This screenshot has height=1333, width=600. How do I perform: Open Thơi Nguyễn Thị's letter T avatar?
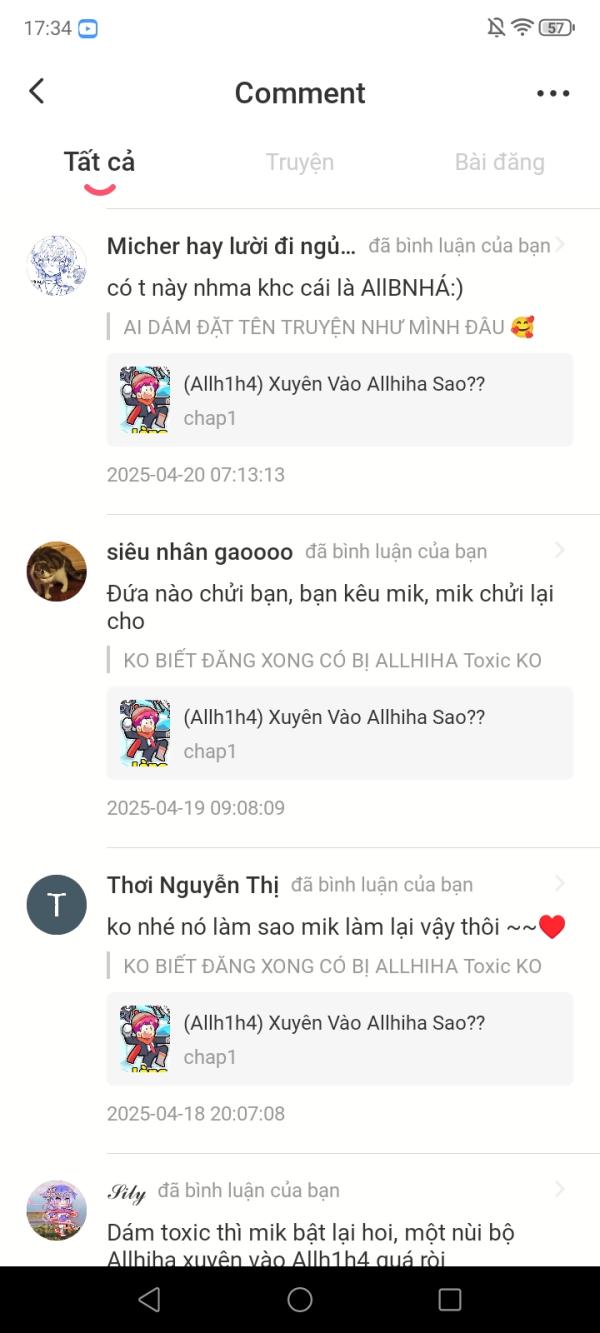(x=56, y=905)
